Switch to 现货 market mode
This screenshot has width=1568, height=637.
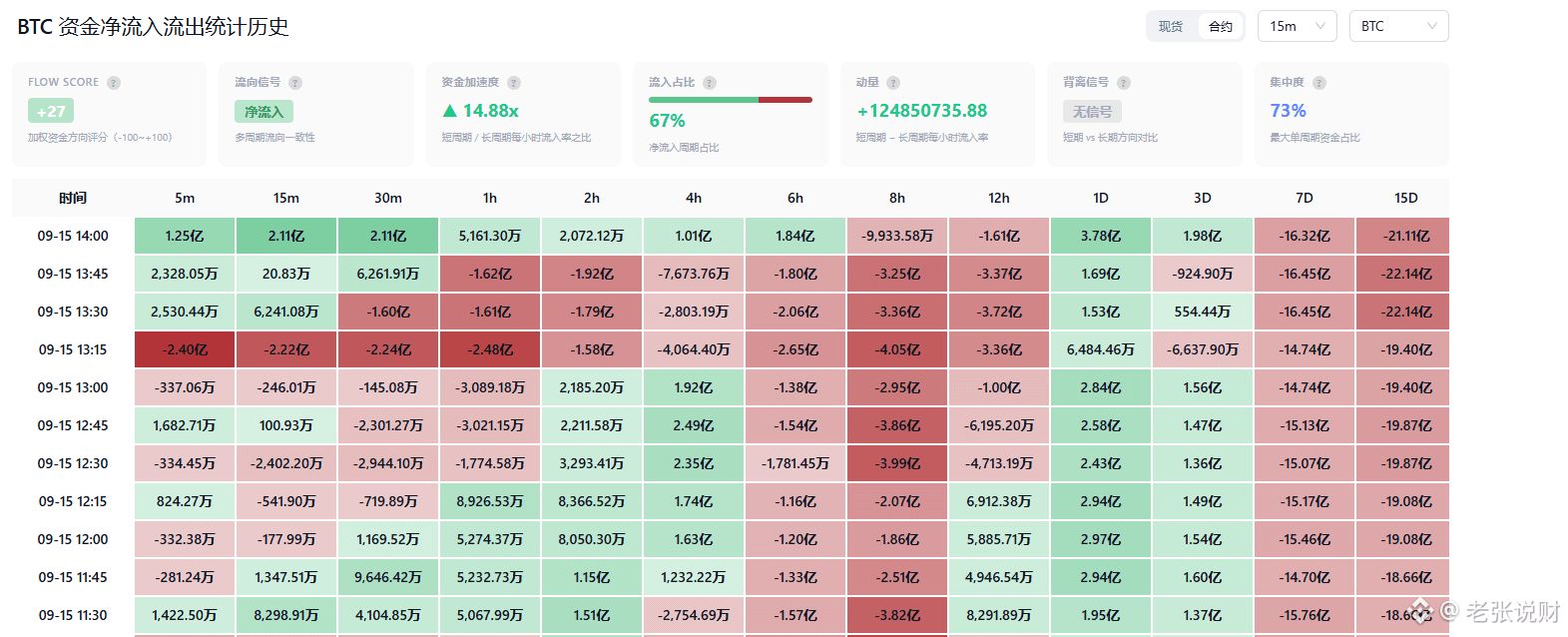[1171, 27]
